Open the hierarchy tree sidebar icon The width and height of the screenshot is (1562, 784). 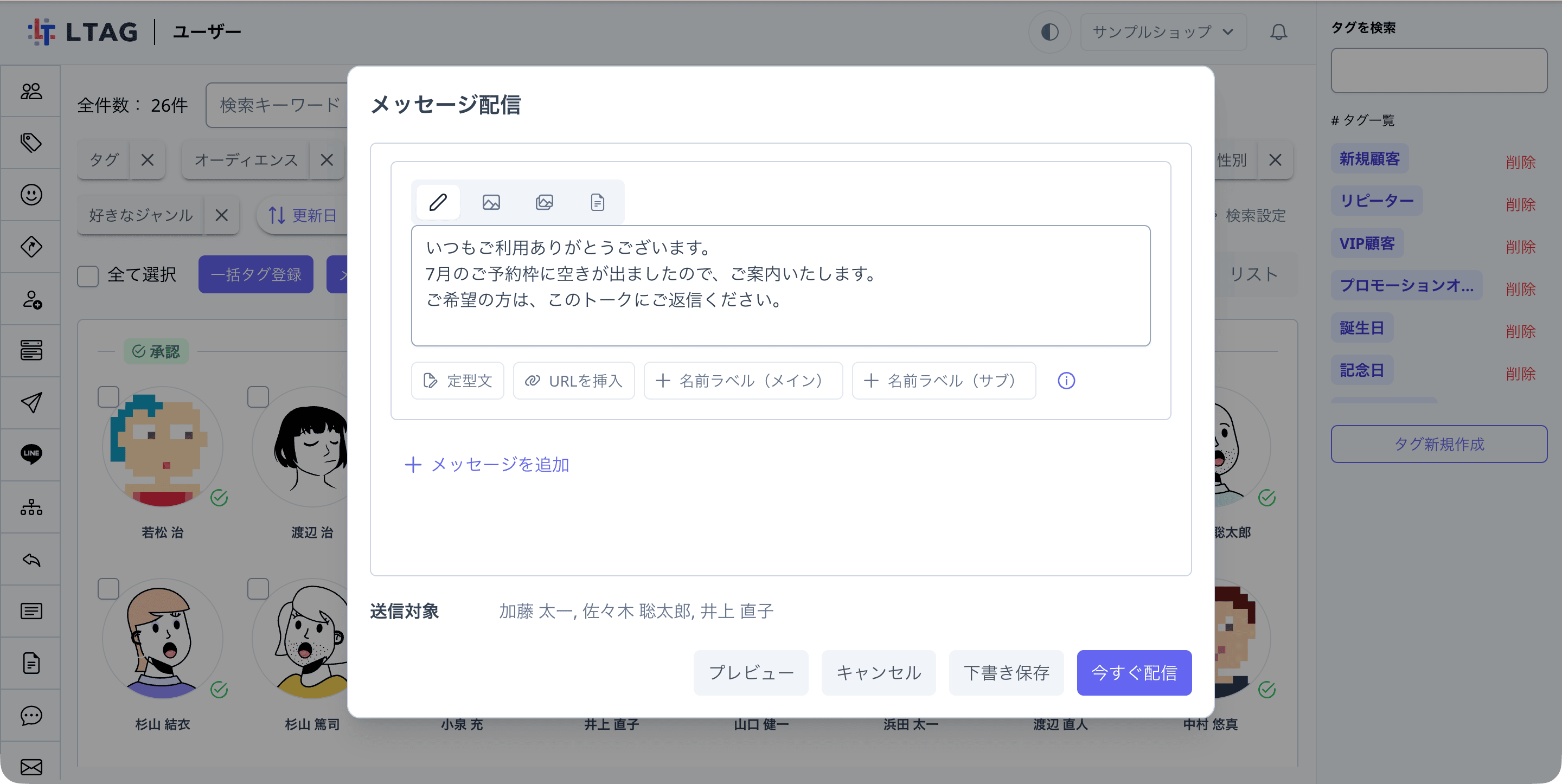coord(31,506)
